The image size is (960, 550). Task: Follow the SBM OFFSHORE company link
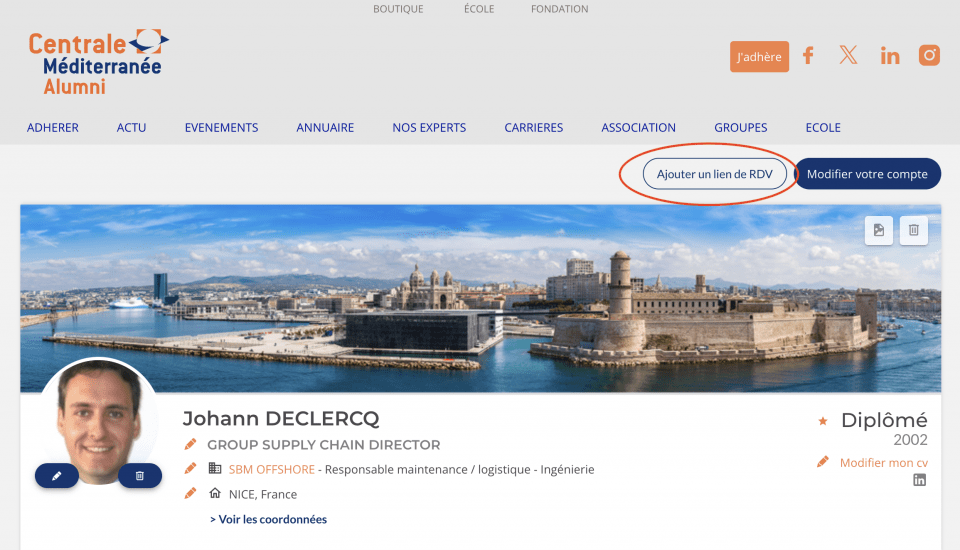pyautogui.click(x=272, y=470)
